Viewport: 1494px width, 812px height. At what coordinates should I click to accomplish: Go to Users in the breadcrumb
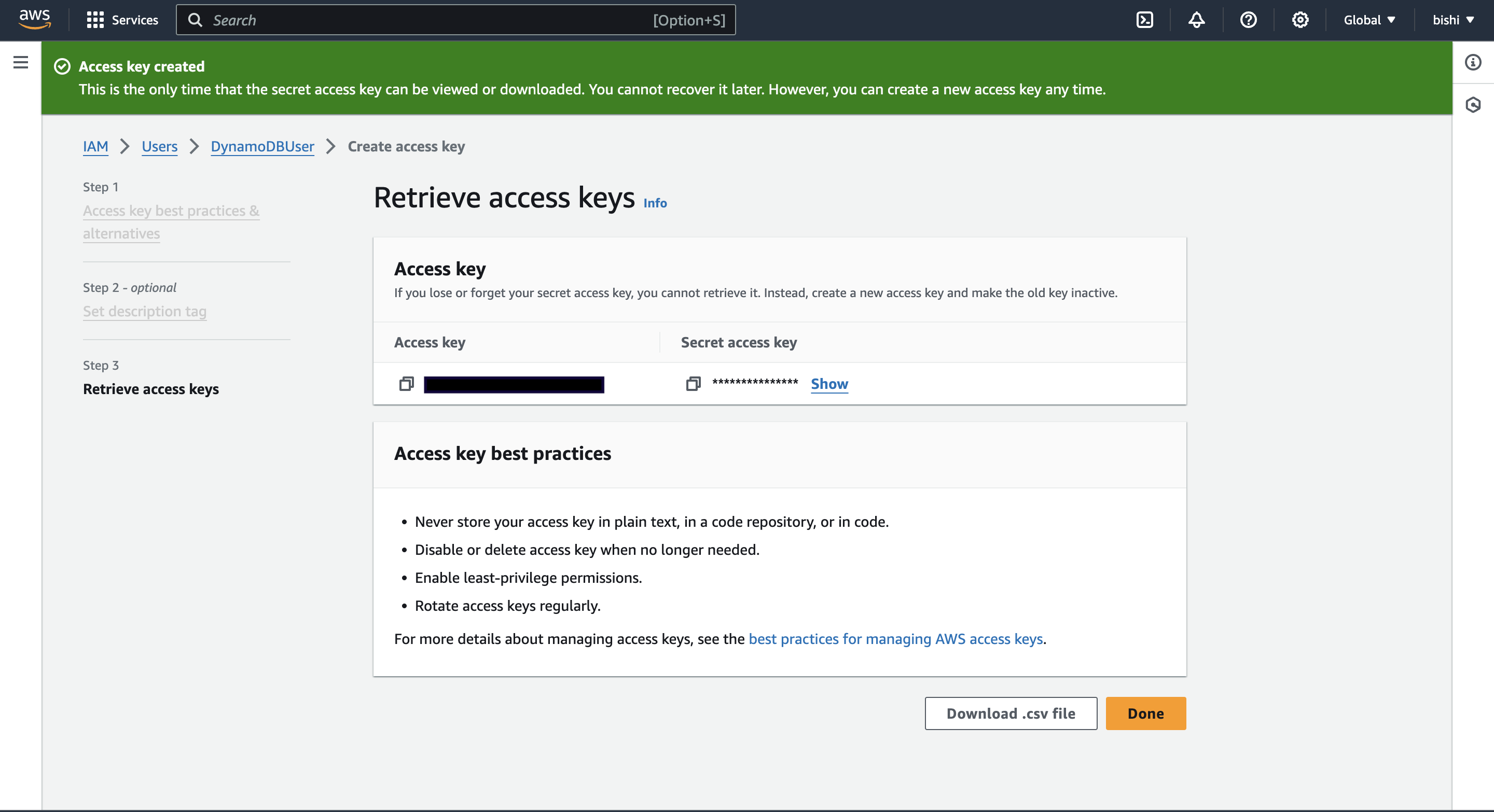click(x=159, y=147)
